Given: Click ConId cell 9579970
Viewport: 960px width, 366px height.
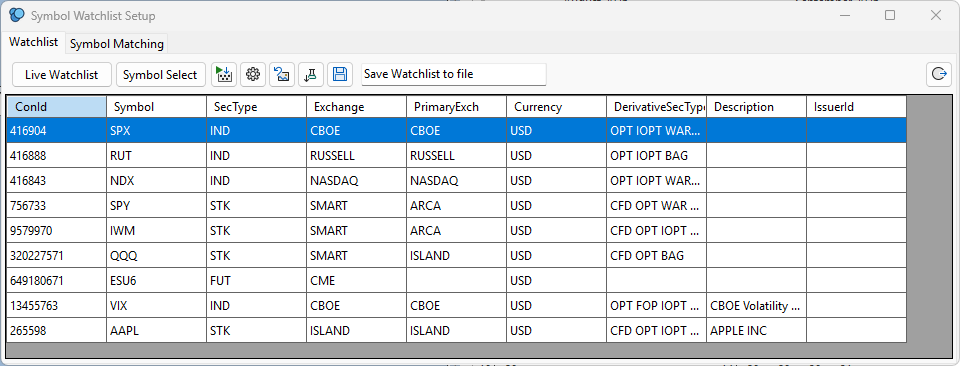Looking at the screenshot, I should 56,231.
